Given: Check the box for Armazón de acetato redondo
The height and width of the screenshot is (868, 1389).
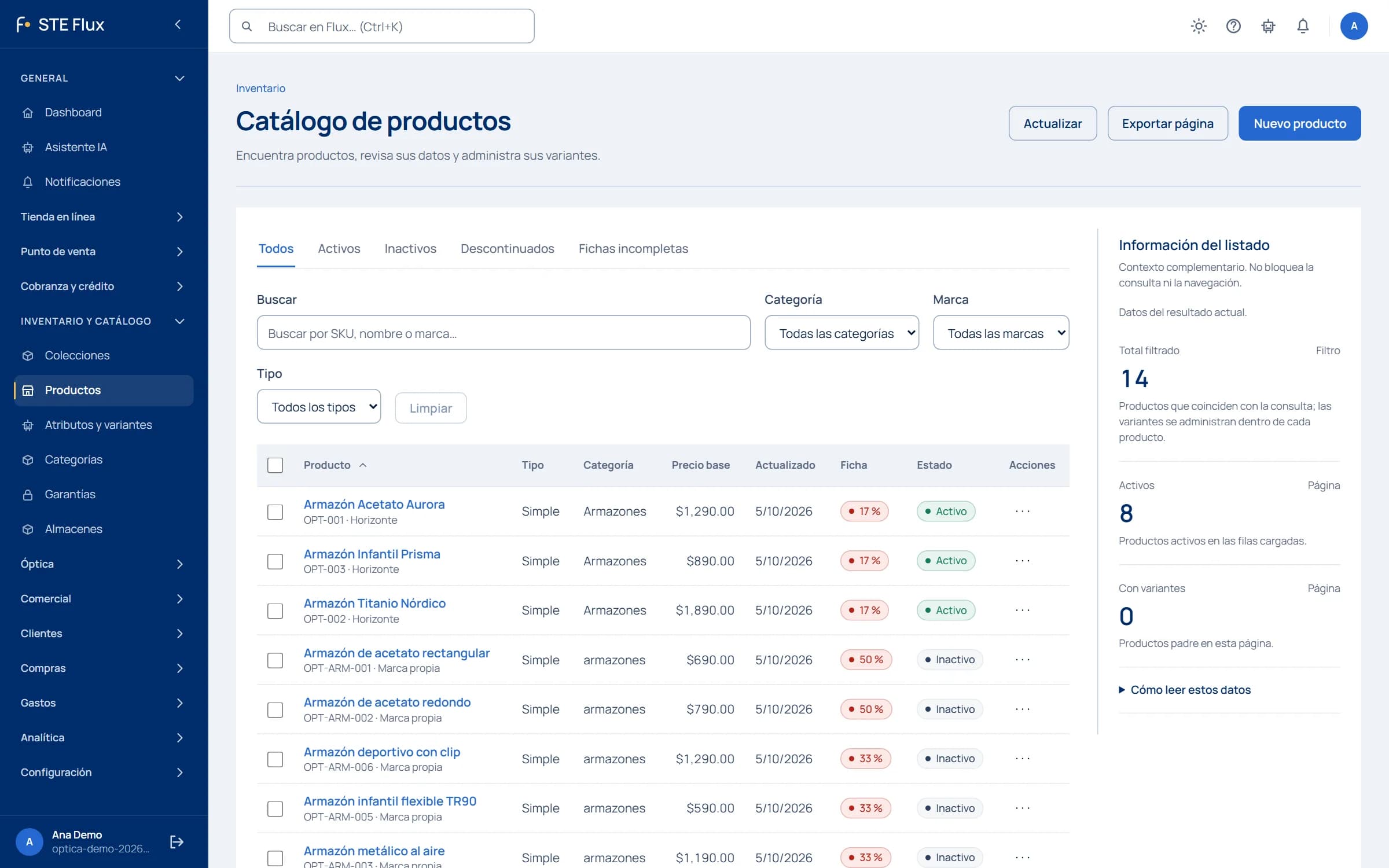Looking at the screenshot, I should point(275,709).
